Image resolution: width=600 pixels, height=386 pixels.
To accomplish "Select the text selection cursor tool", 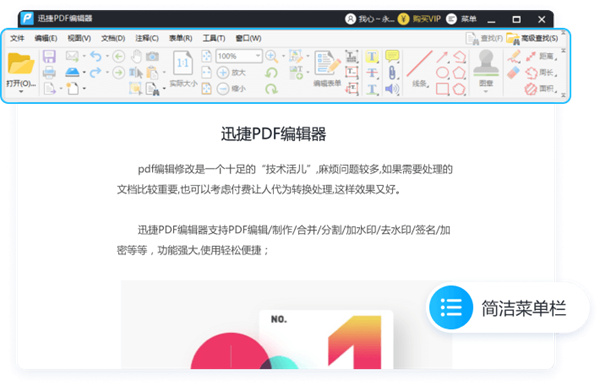I will pyautogui.click(x=136, y=72).
